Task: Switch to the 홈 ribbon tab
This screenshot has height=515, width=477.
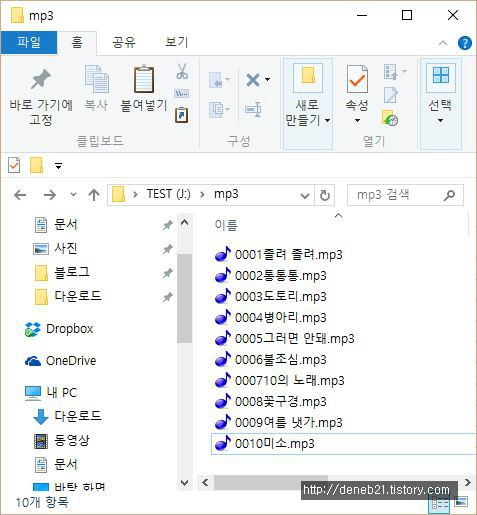Action: (77, 43)
